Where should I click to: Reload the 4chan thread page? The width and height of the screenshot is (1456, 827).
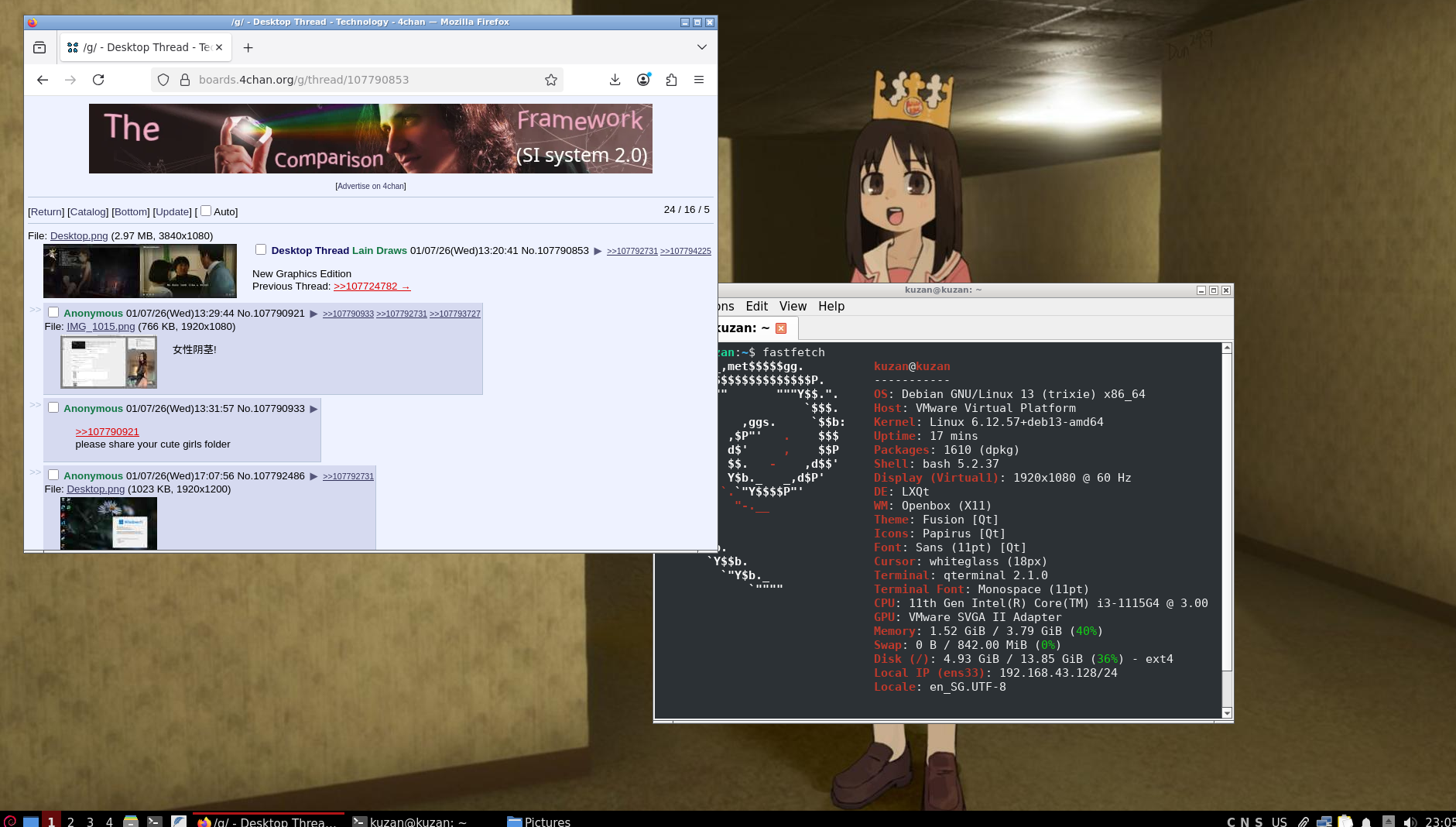click(x=98, y=80)
